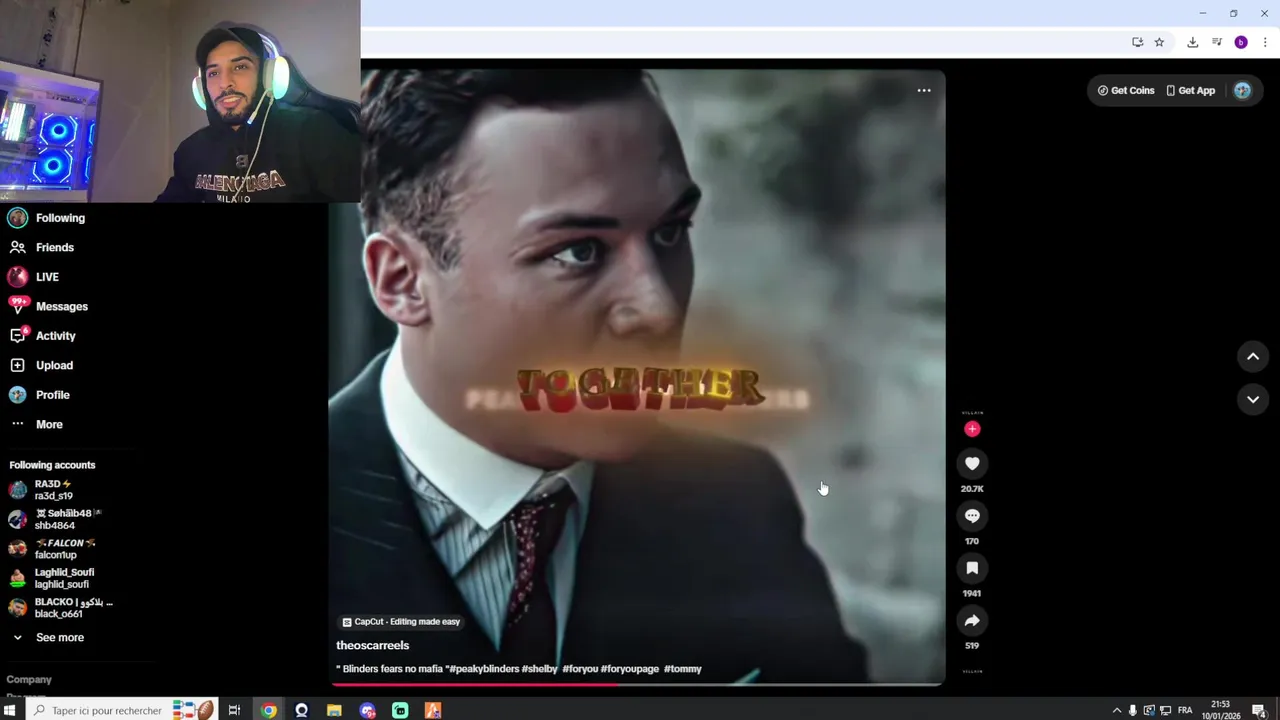The height and width of the screenshot is (720, 1280).
Task: Click the Company footer link
Action: pos(29,680)
